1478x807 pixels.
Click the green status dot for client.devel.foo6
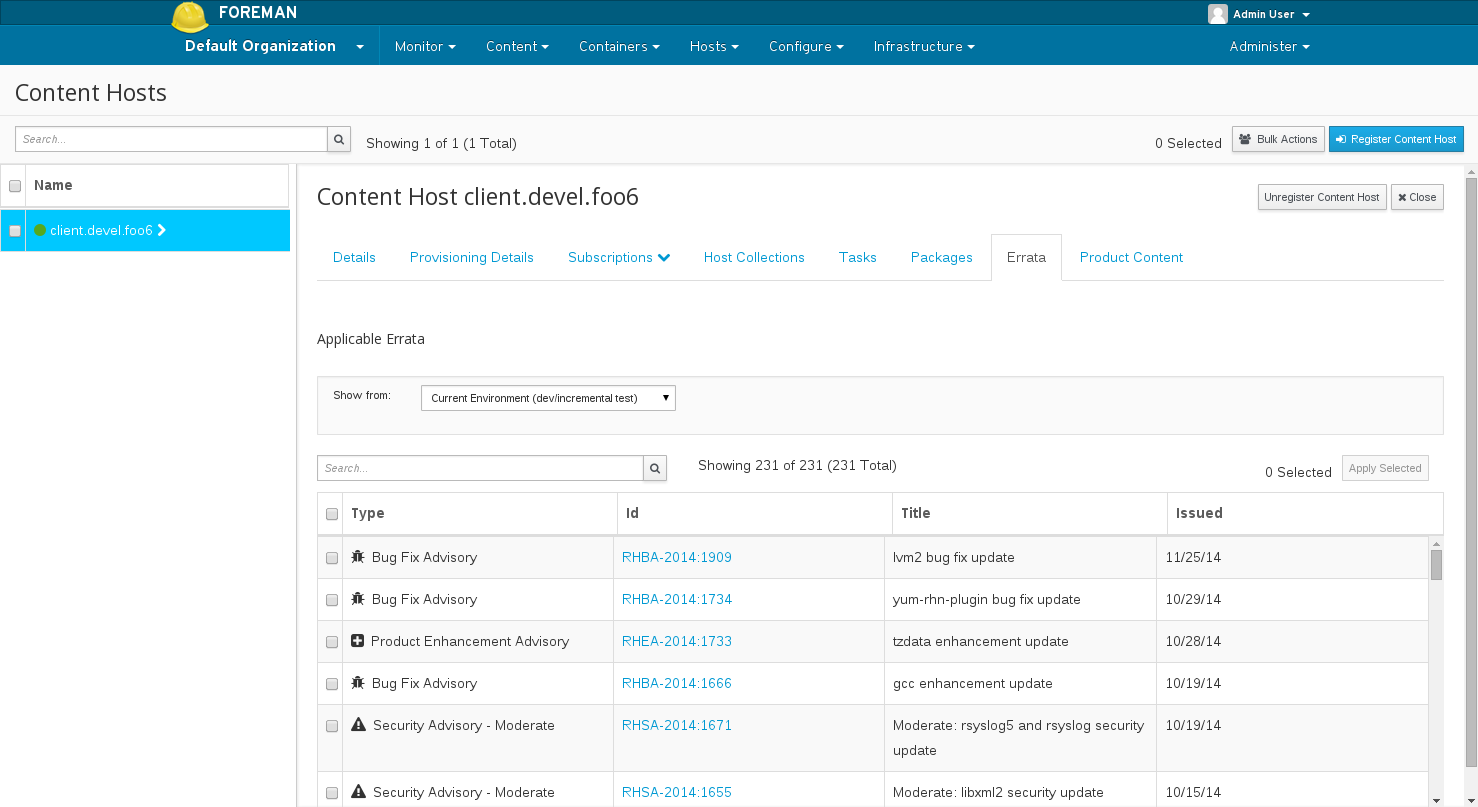(x=40, y=230)
